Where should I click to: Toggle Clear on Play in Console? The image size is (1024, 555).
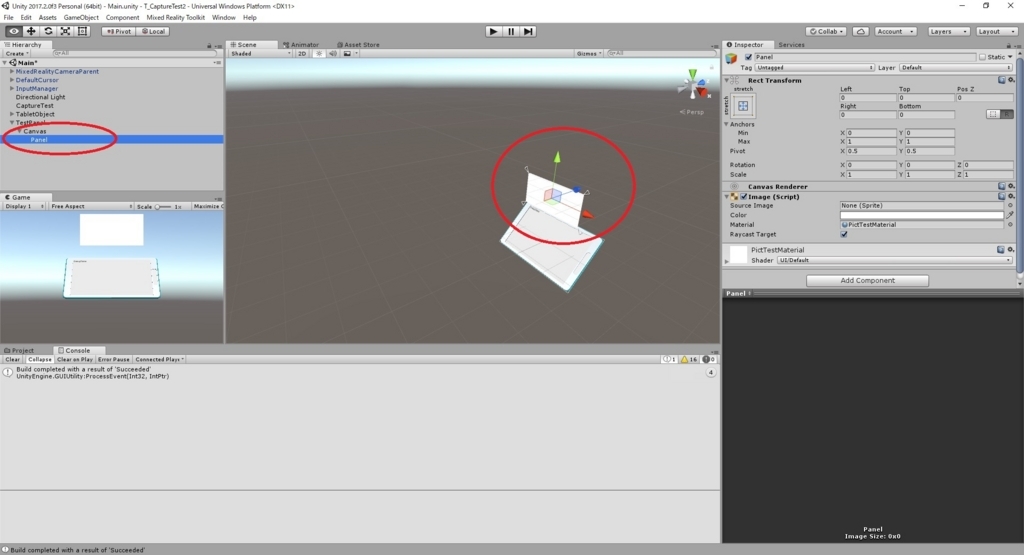tap(75, 360)
